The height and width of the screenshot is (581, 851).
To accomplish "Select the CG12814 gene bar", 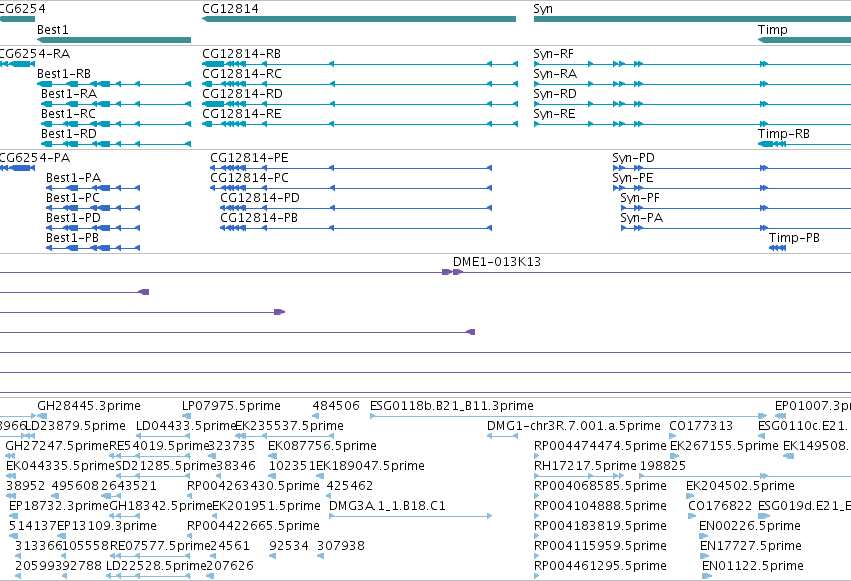I will (359, 19).
